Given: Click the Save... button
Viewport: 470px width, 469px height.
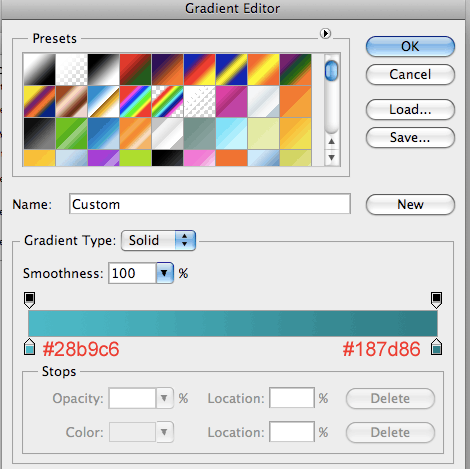Looking at the screenshot, I should click(x=410, y=137).
